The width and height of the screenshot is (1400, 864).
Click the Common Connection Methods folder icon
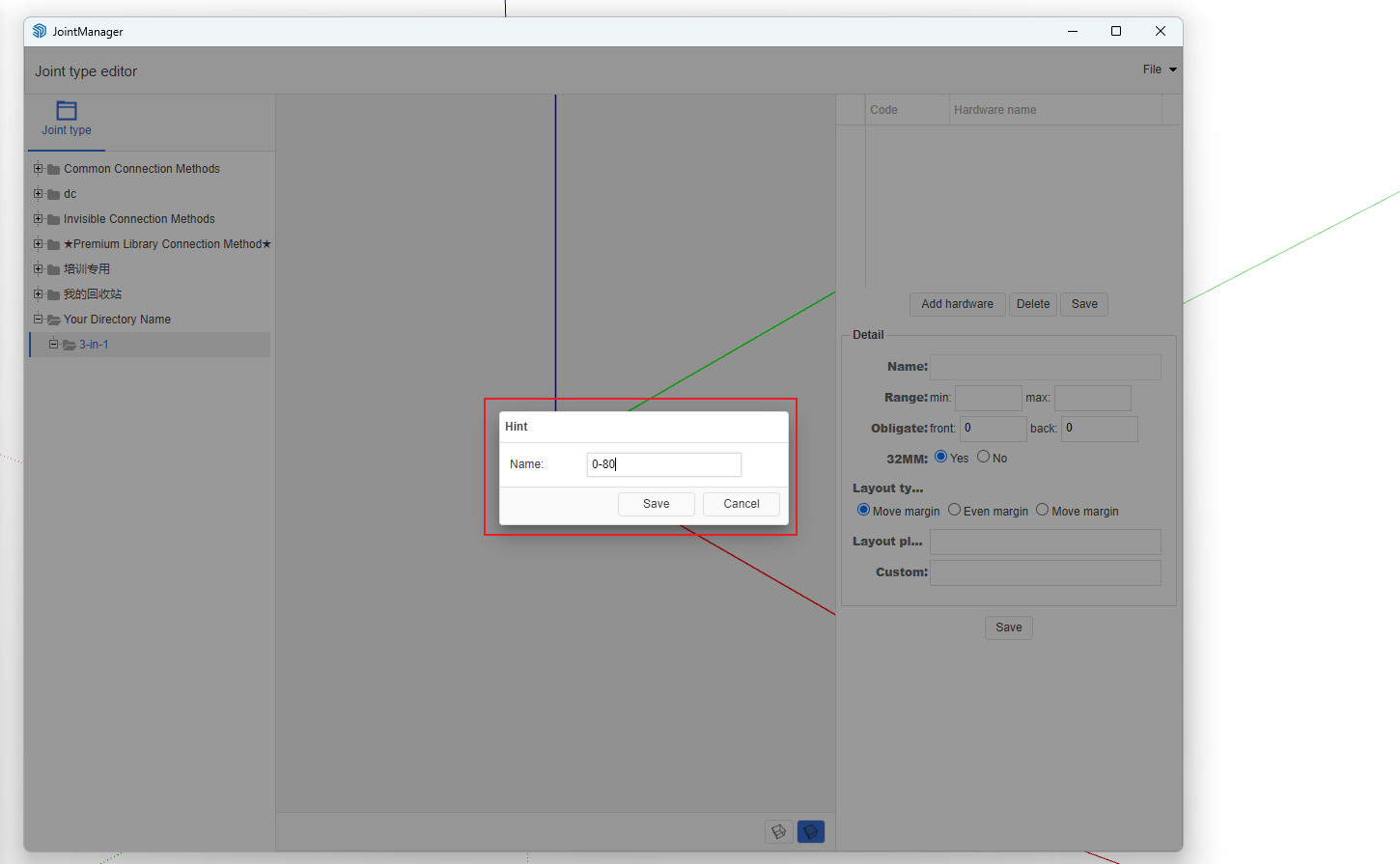click(x=54, y=169)
